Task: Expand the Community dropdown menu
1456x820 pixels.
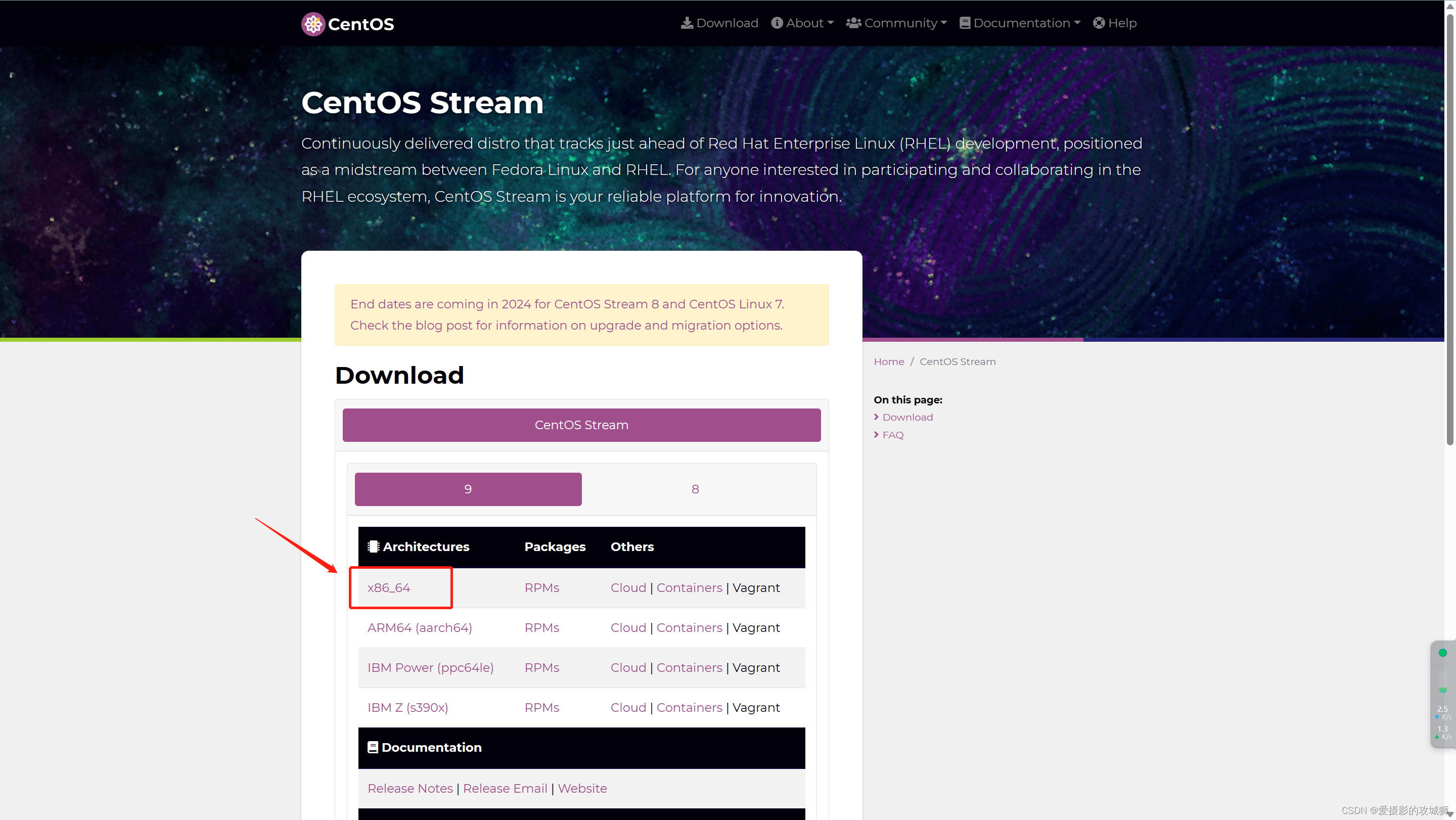Action: tap(943, 23)
